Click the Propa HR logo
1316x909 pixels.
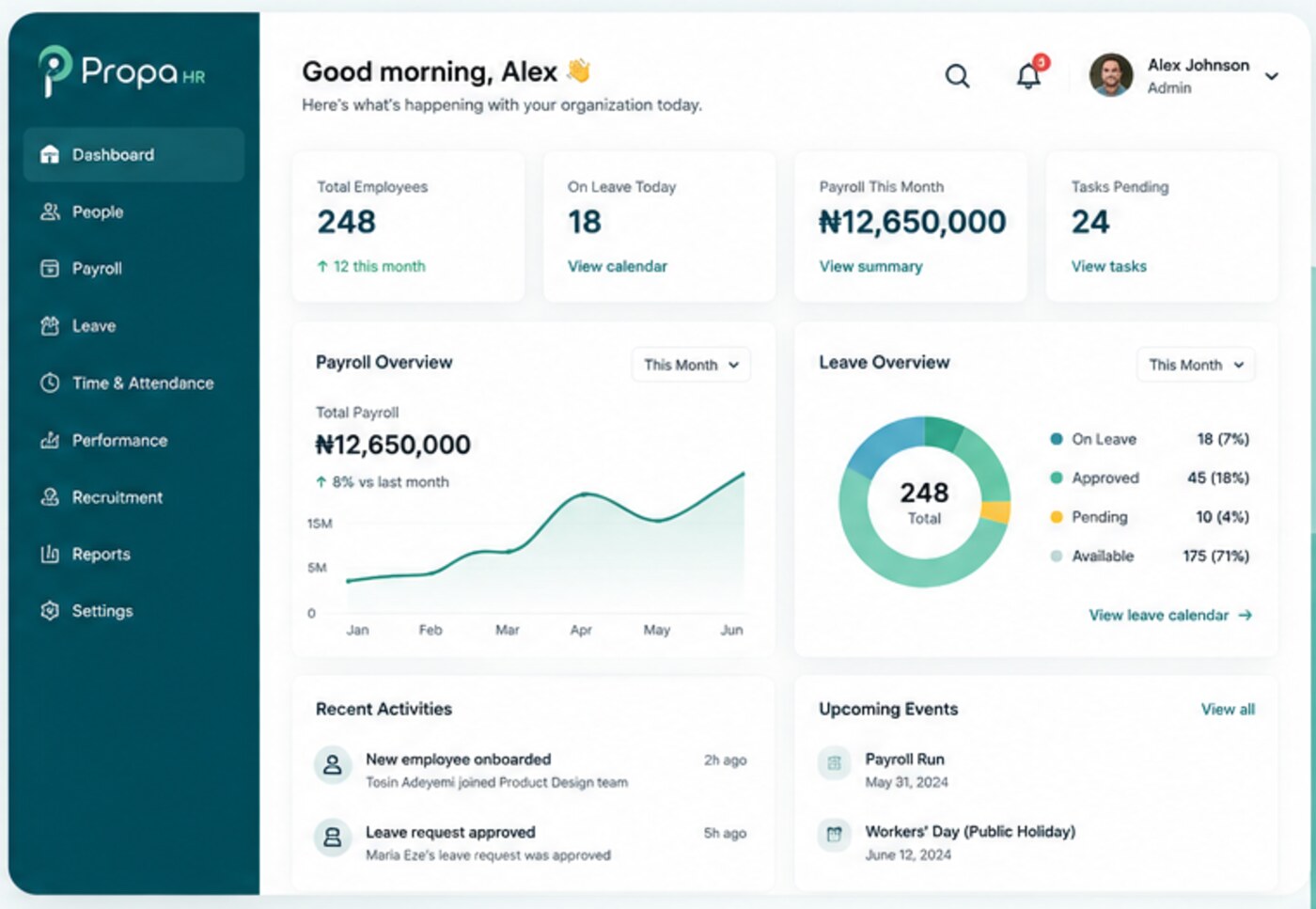pos(121,71)
